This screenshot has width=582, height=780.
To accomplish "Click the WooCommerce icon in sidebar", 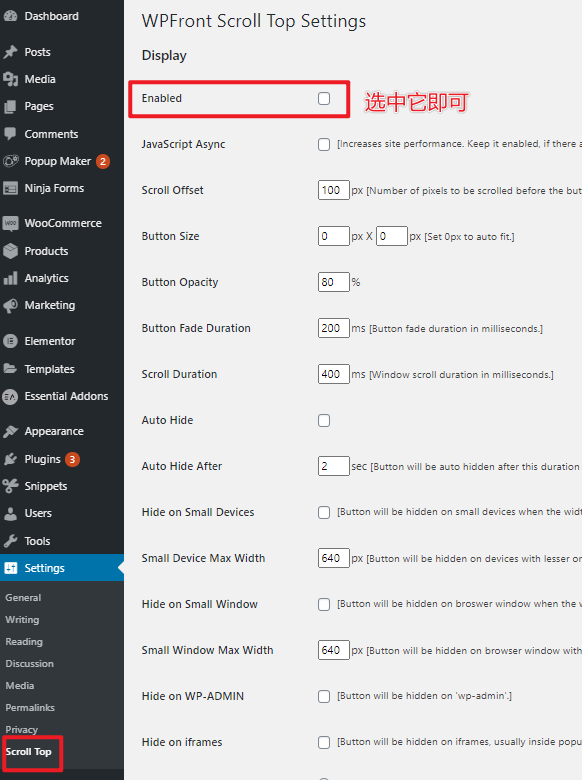I will click(x=10, y=223).
